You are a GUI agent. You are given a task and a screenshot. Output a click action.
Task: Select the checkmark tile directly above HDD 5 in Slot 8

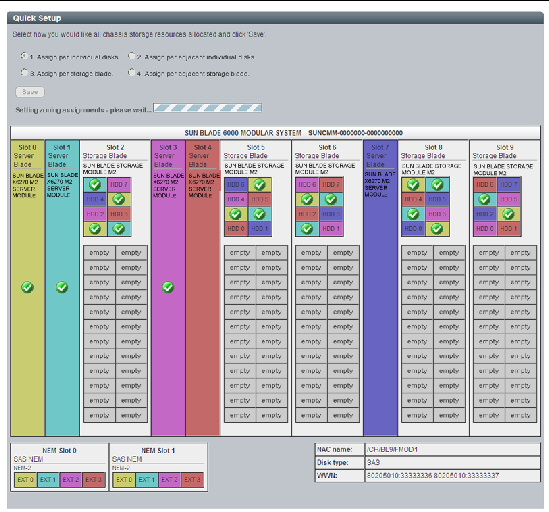point(437,185)
